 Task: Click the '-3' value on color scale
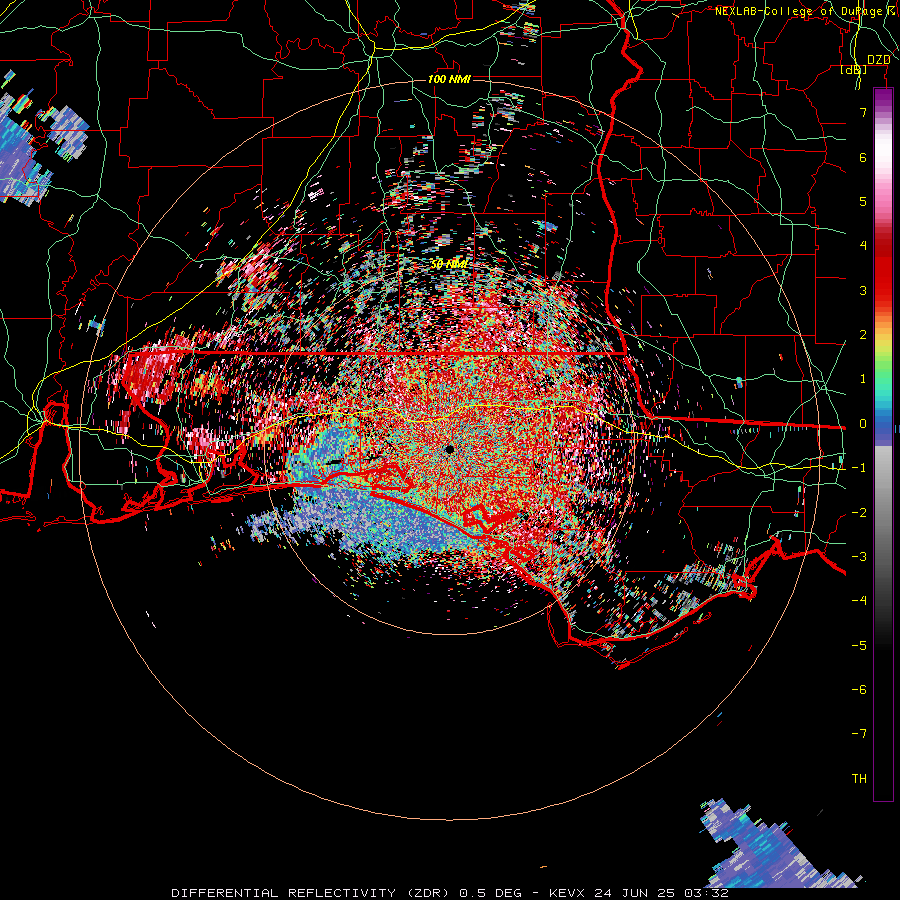[x=859, y=557]
